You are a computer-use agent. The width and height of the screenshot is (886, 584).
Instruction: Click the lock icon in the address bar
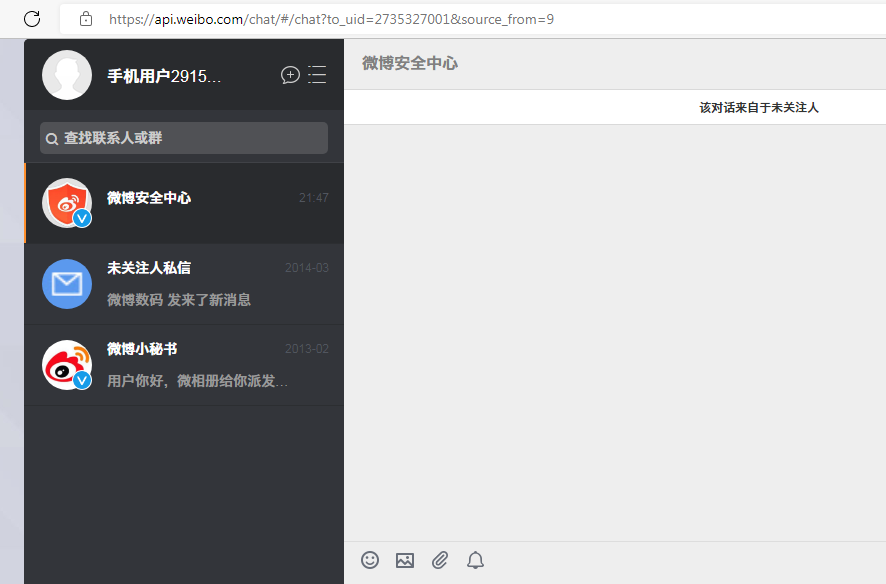86,18
